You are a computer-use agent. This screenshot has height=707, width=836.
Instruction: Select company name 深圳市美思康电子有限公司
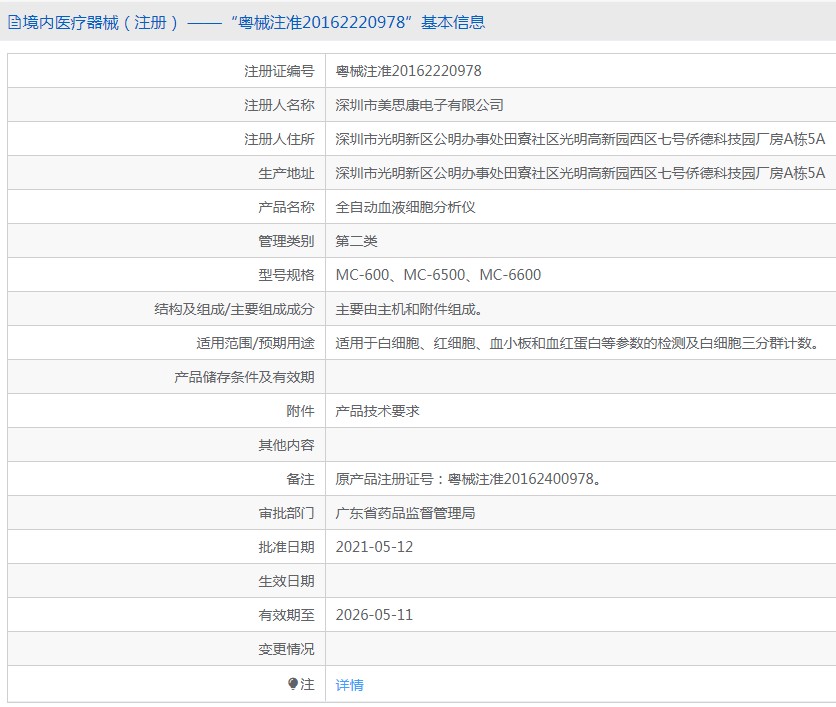(x=420, y=105)
